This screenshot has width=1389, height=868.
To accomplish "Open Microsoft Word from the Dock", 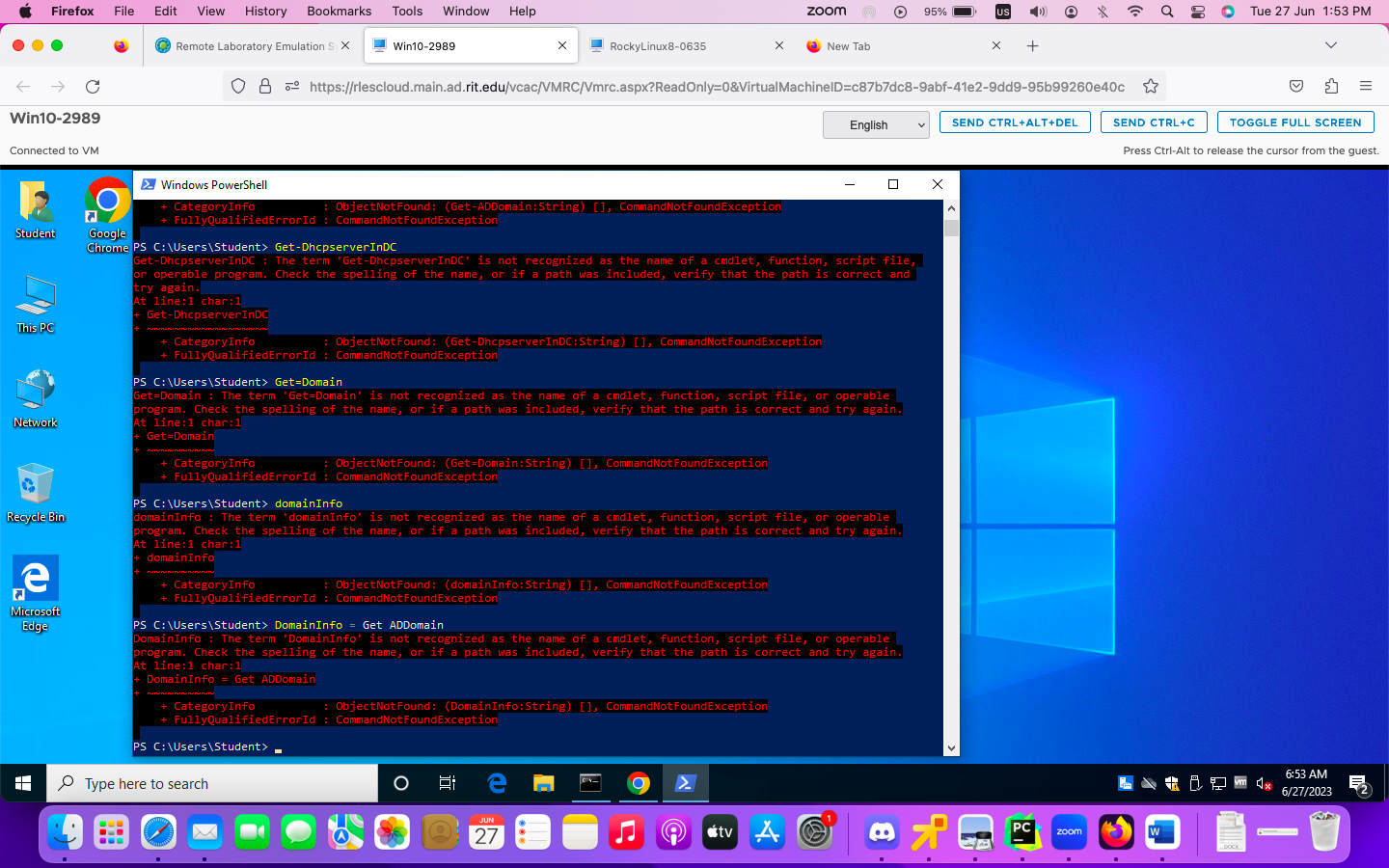I will [1162, 831].
